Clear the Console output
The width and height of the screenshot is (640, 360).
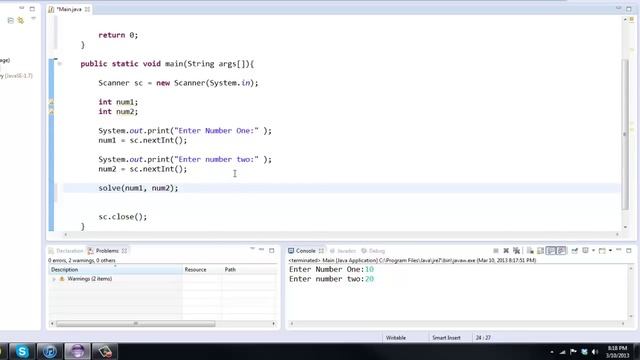[530, 251]
